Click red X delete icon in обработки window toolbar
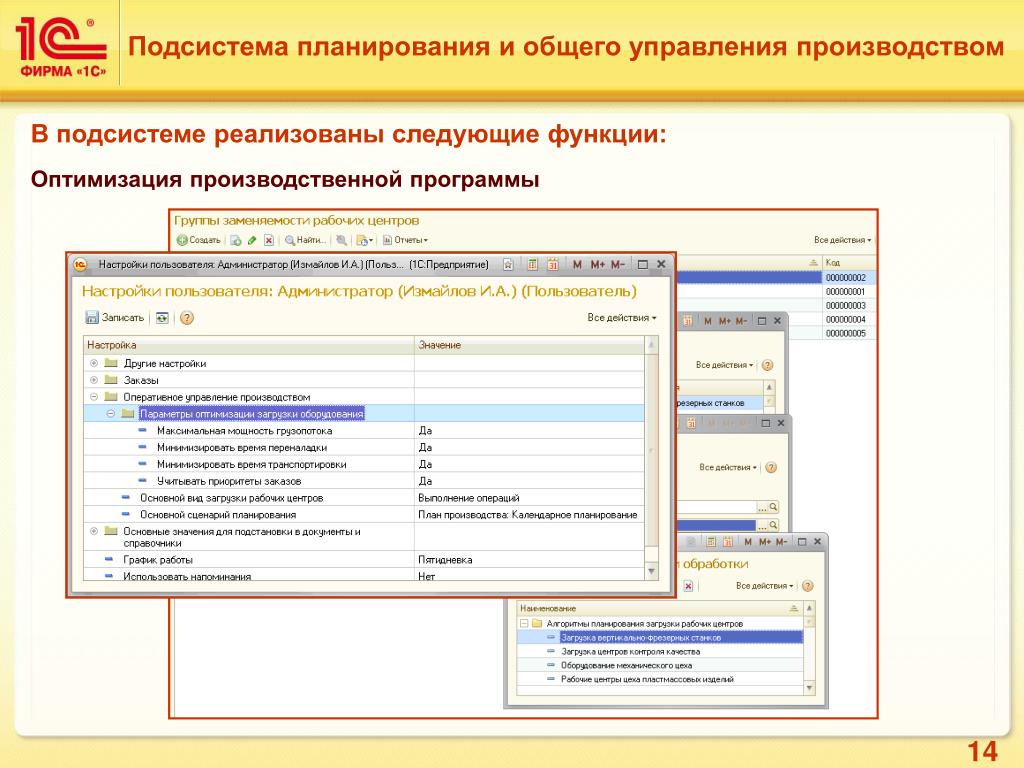Screen dimensions: 1024x768 pyautogui.click(x=688, y=586)
